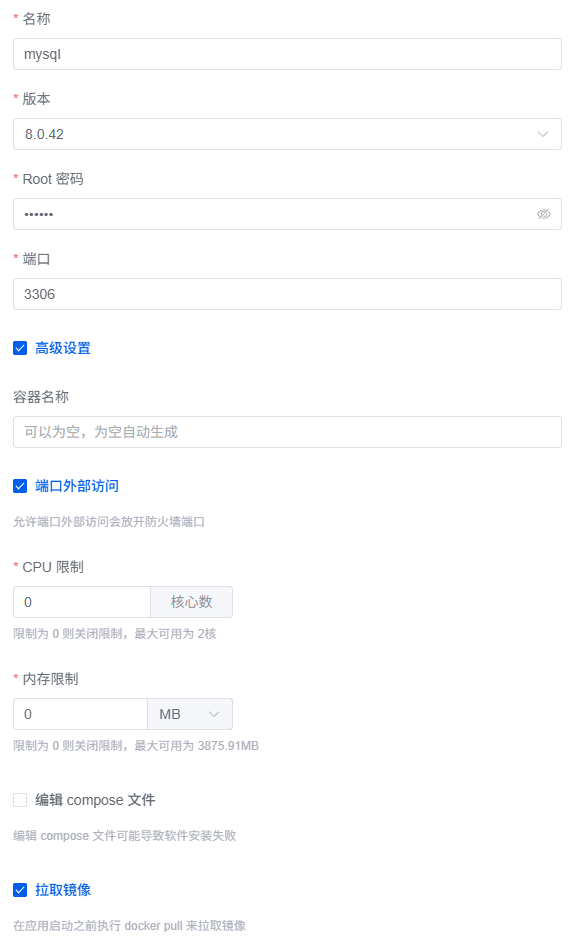573x939 pixels.
Task: Click the chevron arrow next to MB
Action: click(214, 714)
